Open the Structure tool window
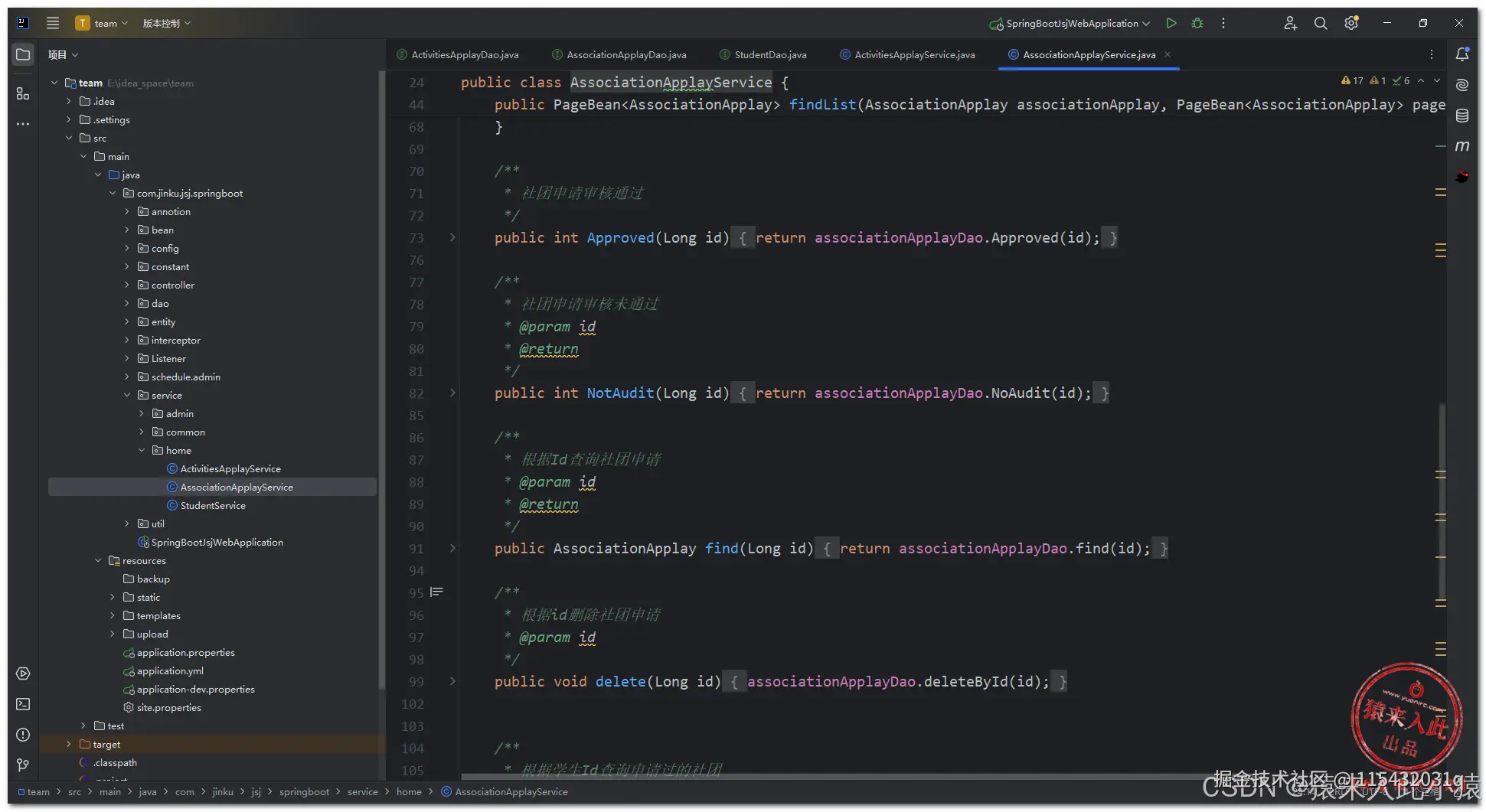 [23, 93]
